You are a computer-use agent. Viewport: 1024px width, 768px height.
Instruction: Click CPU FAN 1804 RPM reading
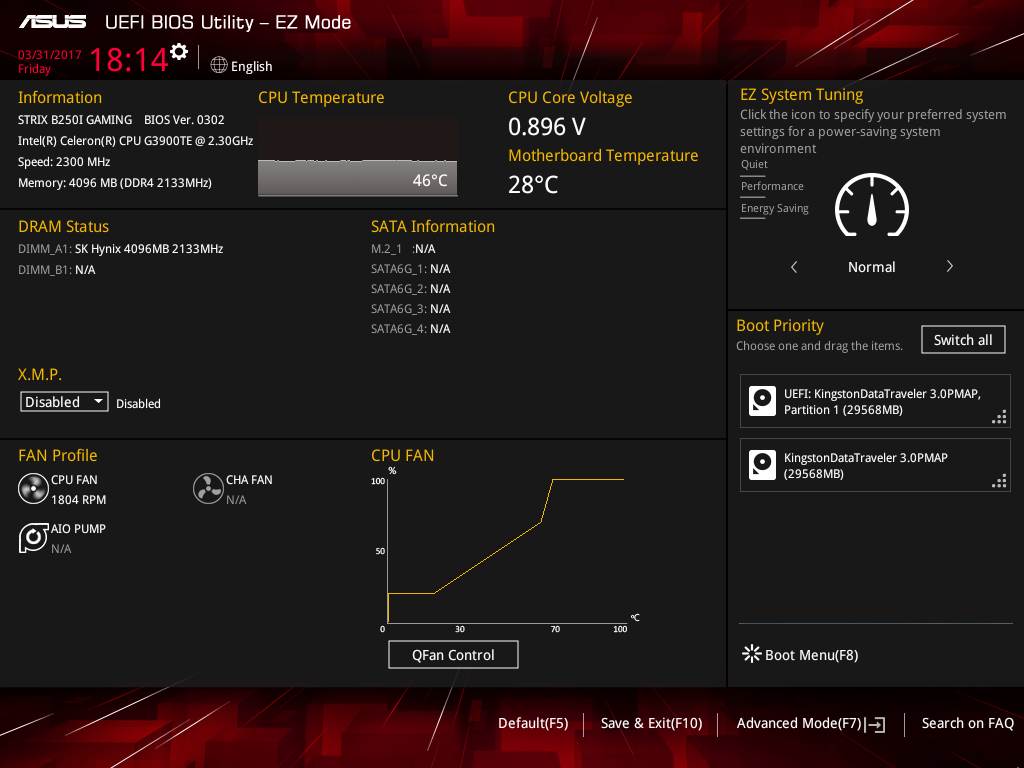point(78,500)
